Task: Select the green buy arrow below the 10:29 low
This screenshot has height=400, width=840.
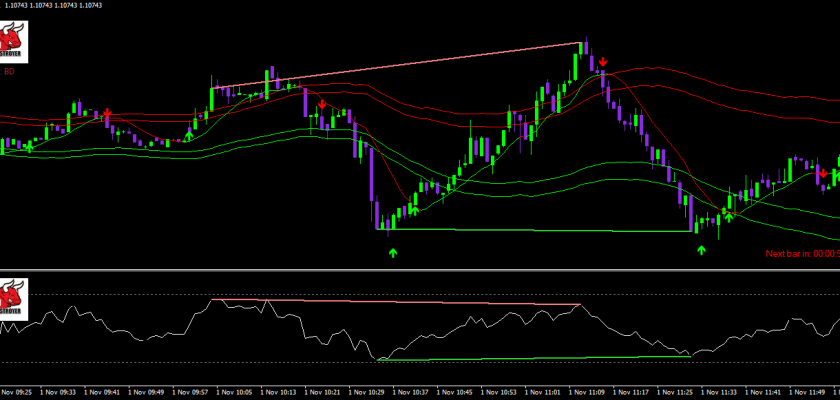Action: tap(393, 252)
